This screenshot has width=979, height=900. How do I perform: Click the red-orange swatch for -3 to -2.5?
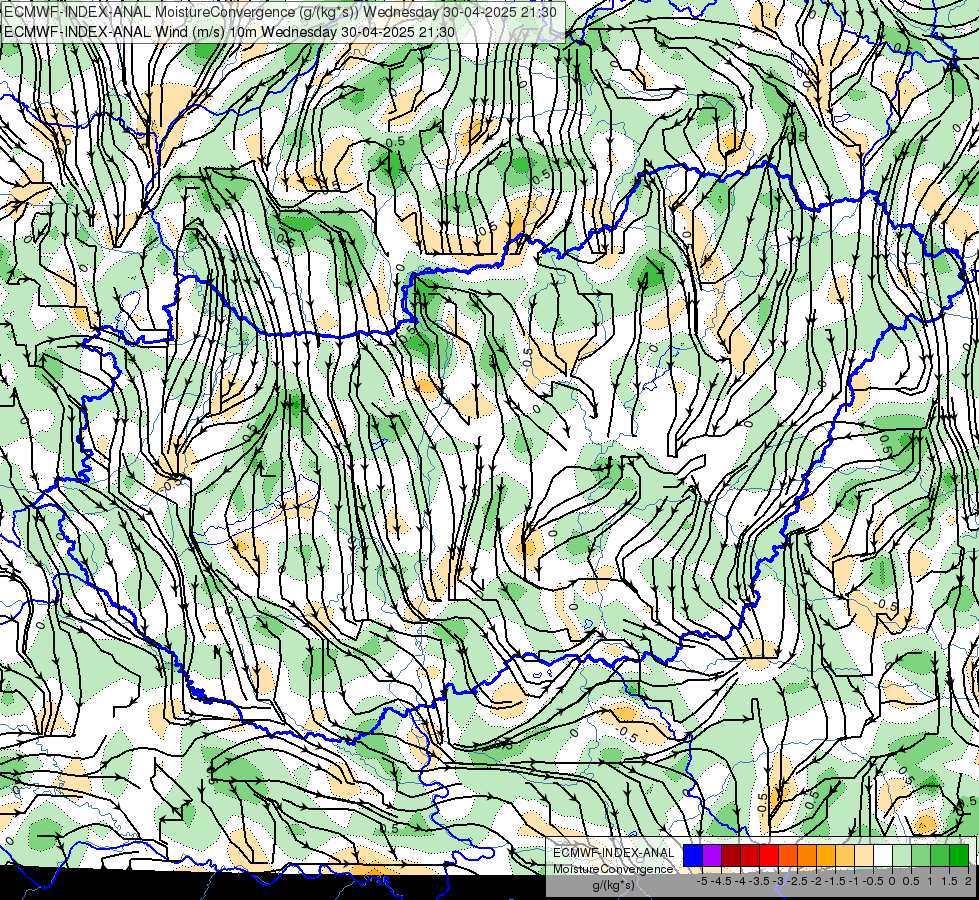point(788,856)
